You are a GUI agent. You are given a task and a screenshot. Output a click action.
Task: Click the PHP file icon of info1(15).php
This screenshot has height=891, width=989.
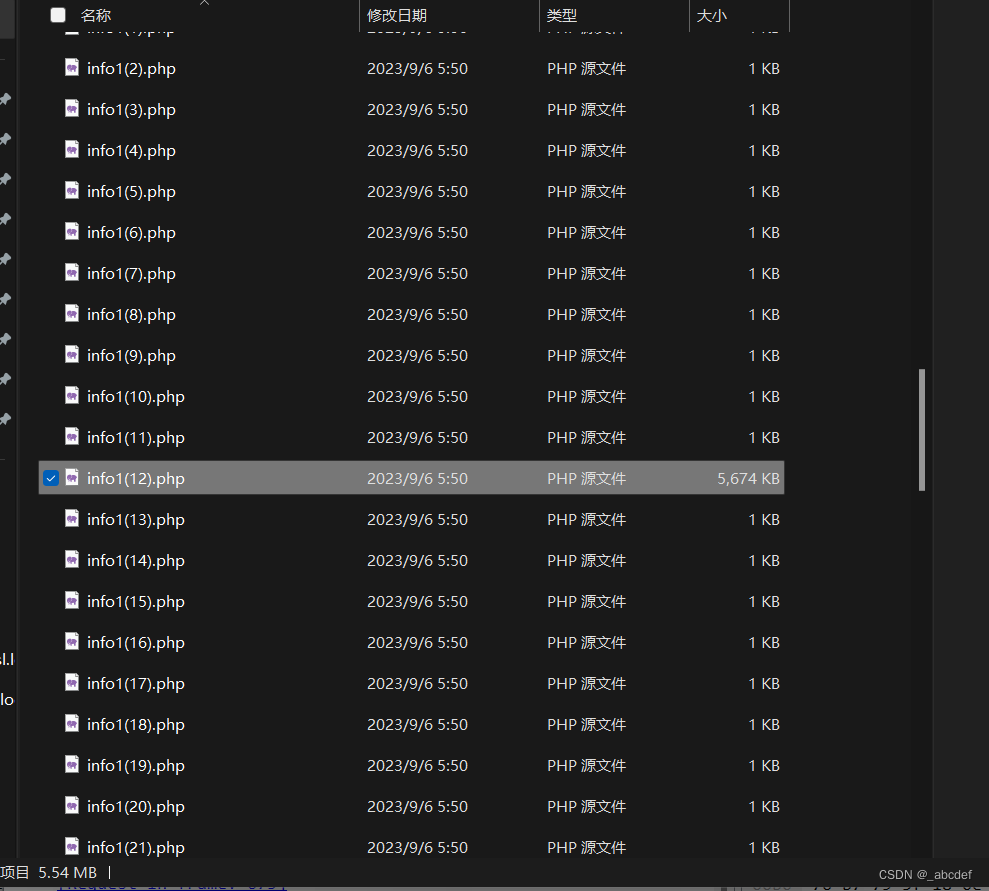pos(72,600)
